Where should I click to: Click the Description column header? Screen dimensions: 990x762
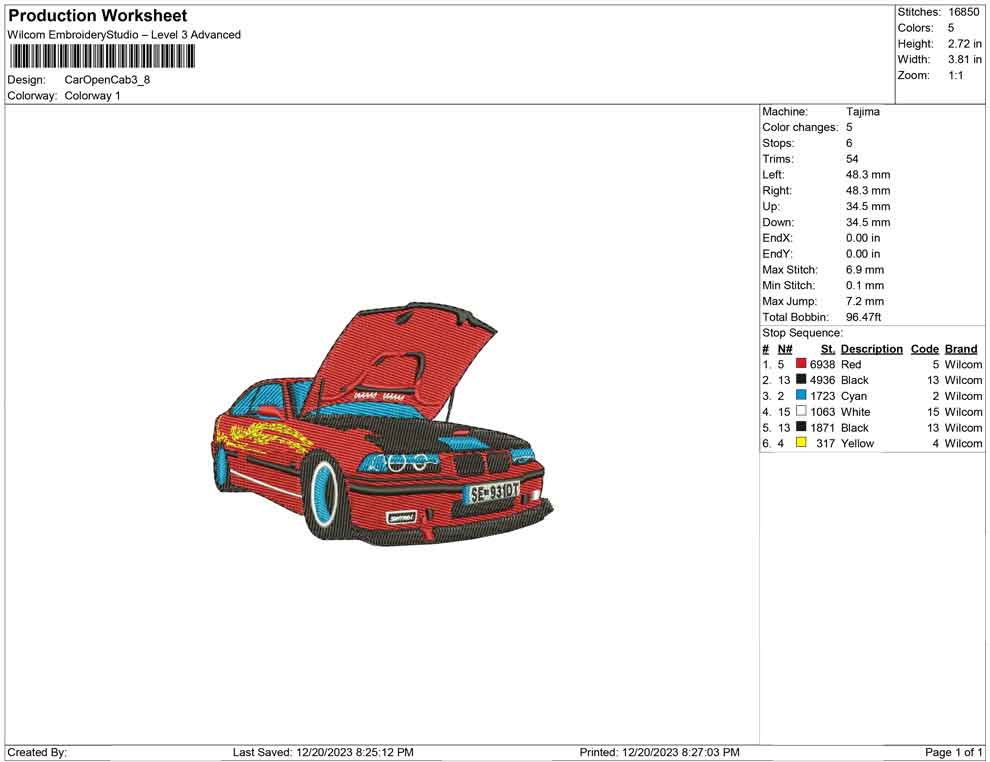click(871, 349)
